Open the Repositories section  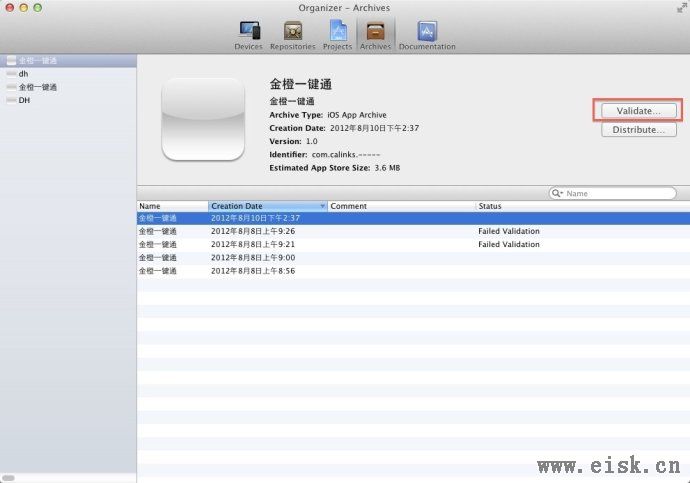tap(293, 35)
